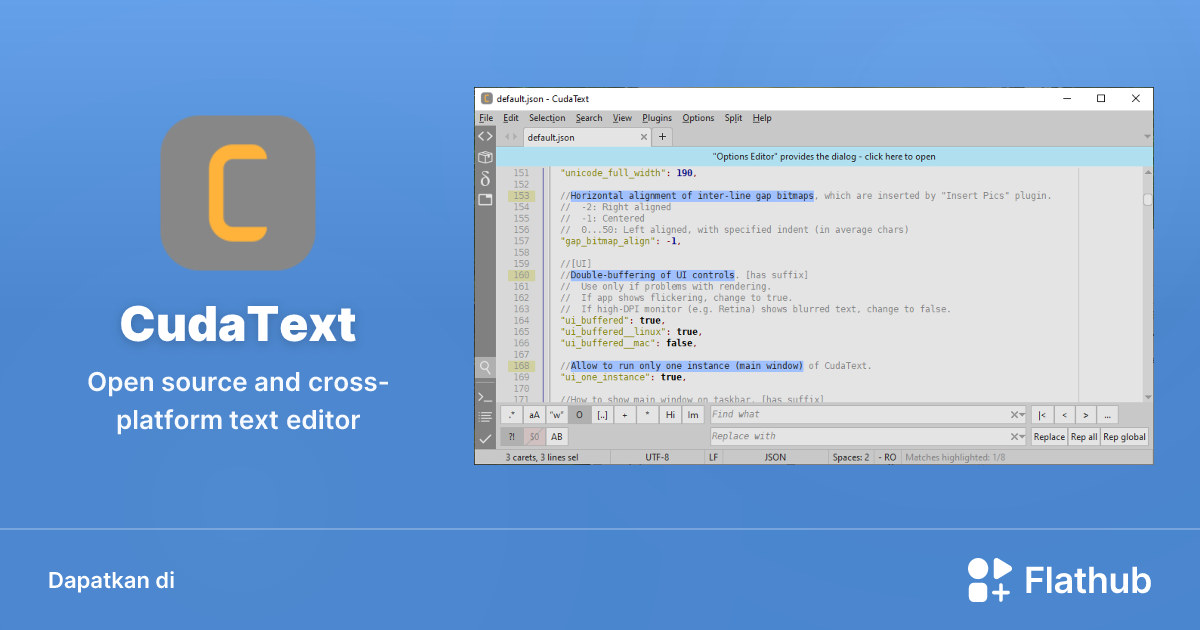The width and height of the screenshot is (1200, 630).
Task: Open the Find field history dropdown
Action: pos(1021,414)
